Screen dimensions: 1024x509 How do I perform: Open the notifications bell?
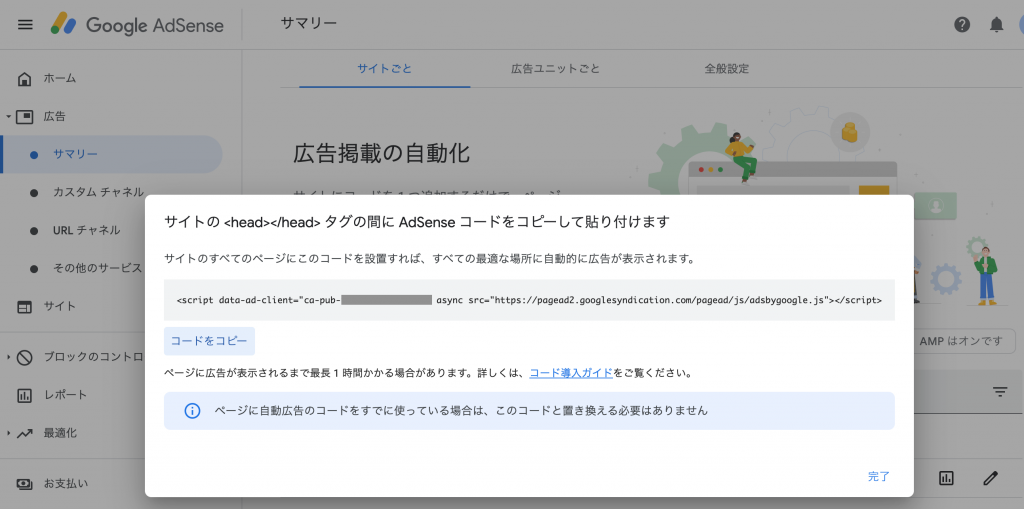[997, 25]
